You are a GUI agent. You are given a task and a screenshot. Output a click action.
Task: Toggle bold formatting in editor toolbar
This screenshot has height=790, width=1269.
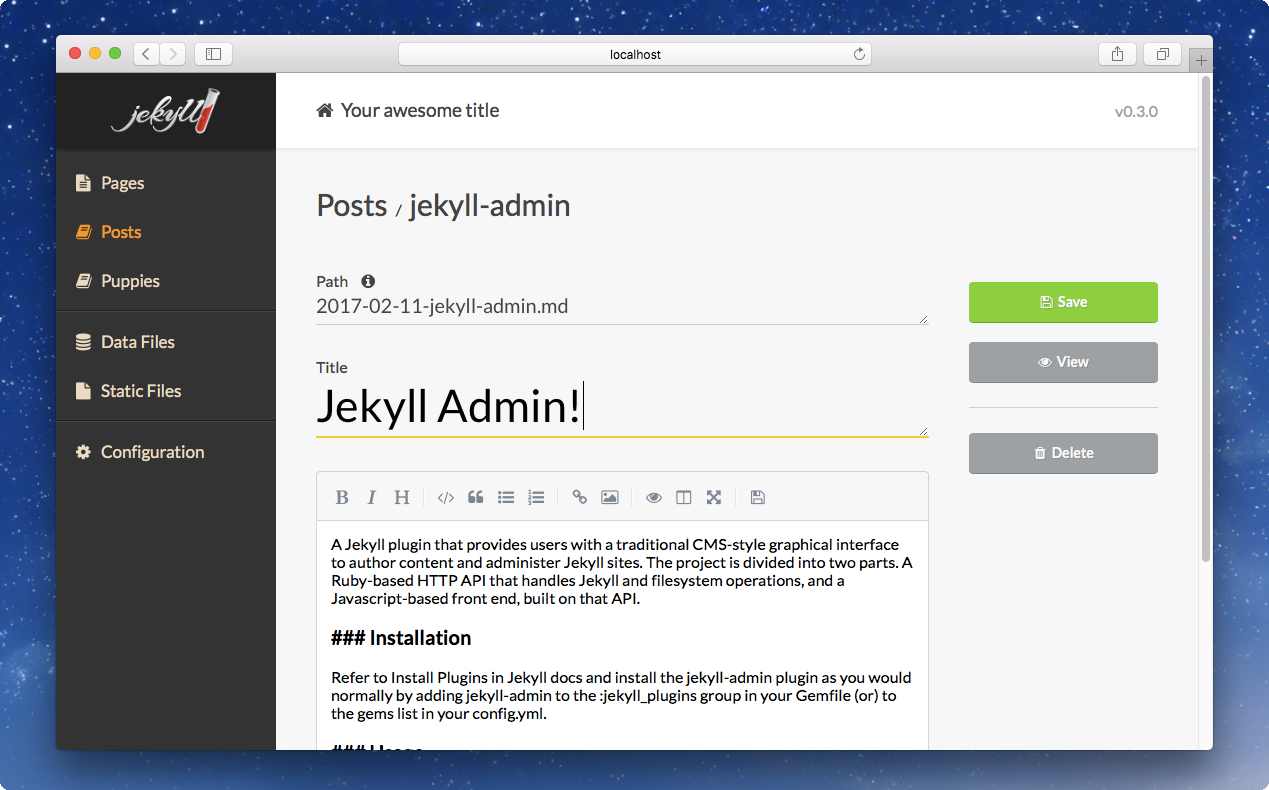point(342,497)
